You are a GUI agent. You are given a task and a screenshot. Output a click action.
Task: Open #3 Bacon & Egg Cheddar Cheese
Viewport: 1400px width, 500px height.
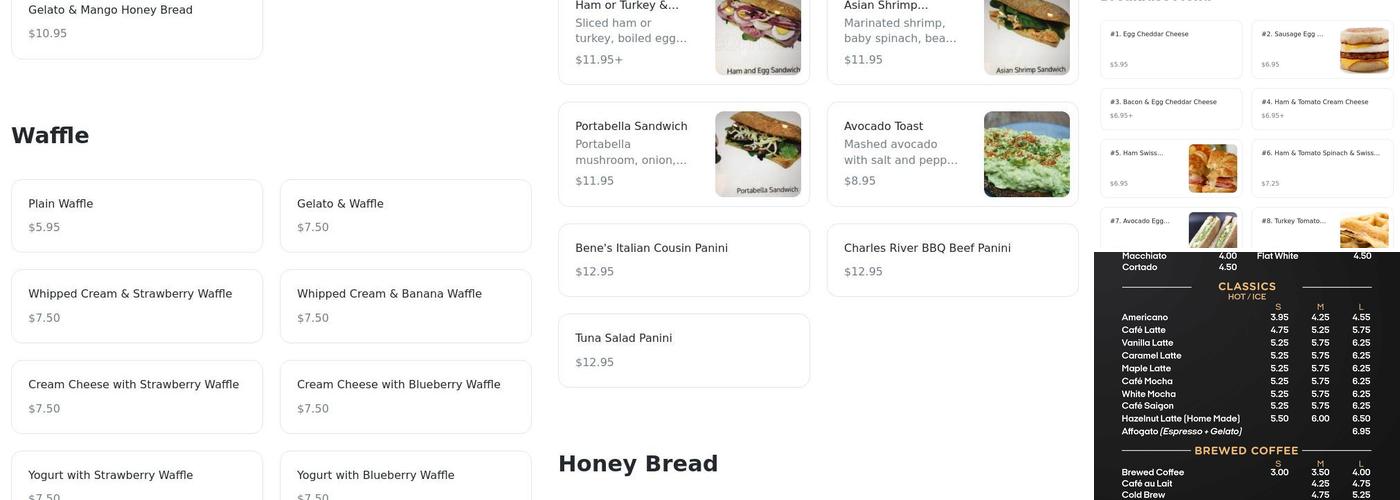(1170, 108)
